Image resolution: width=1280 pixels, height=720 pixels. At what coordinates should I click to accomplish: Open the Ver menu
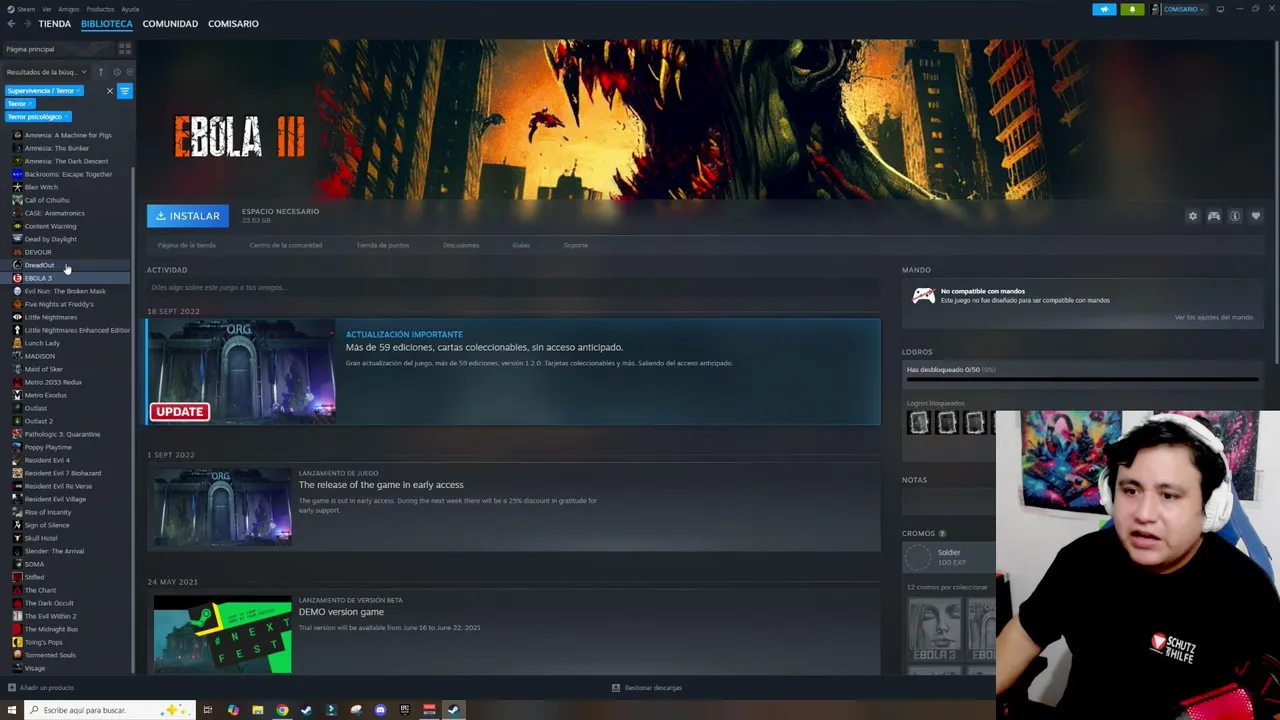(47, 9)
